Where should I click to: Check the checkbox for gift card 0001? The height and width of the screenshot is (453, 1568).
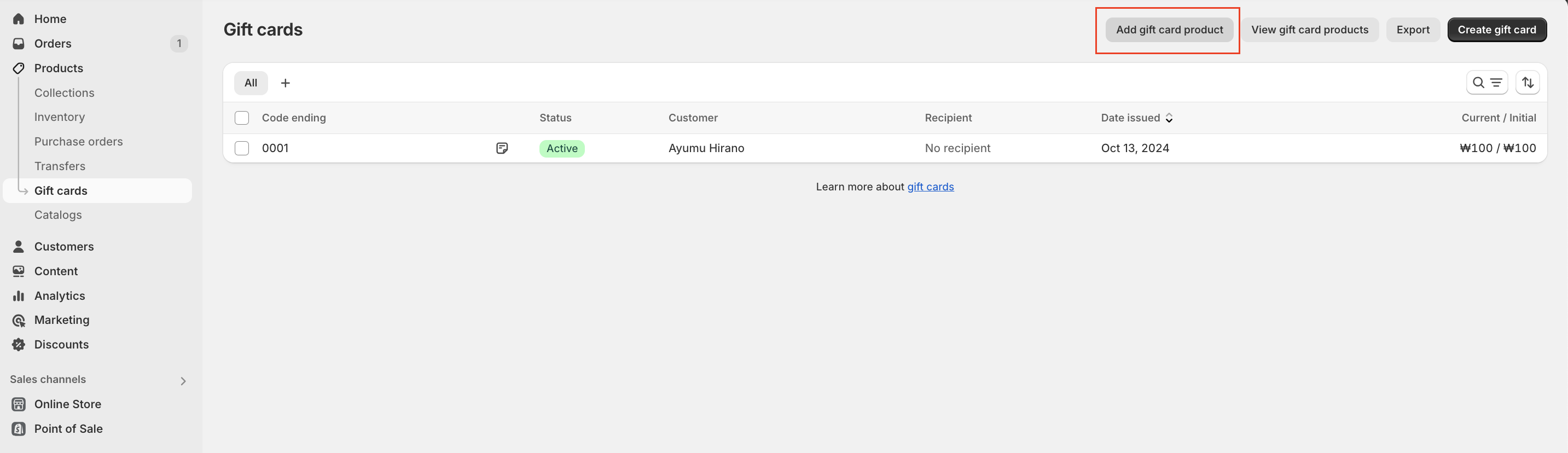[242, 148]
